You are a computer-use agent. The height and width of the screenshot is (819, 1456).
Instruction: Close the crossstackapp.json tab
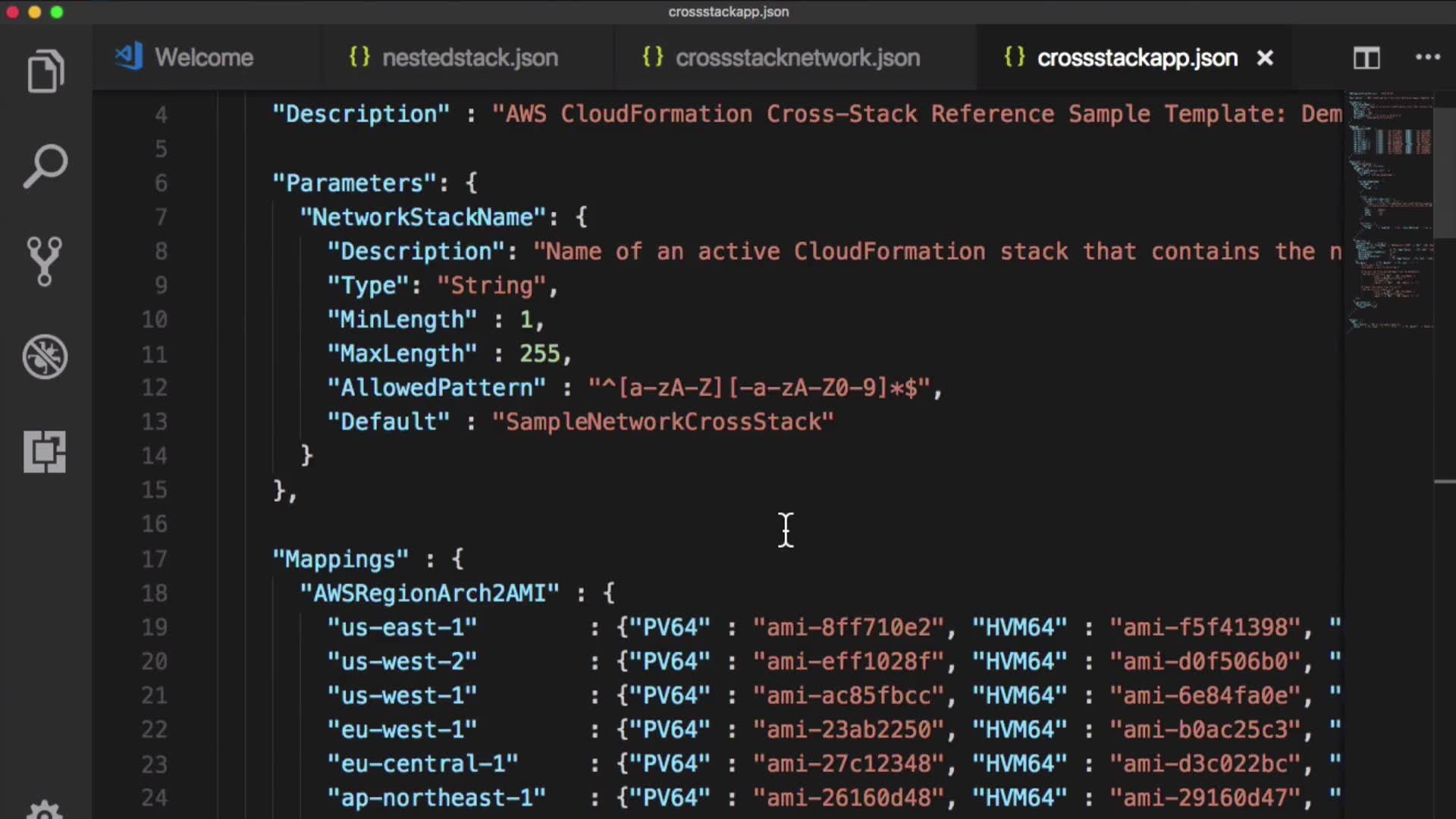tap(1265, 58)
